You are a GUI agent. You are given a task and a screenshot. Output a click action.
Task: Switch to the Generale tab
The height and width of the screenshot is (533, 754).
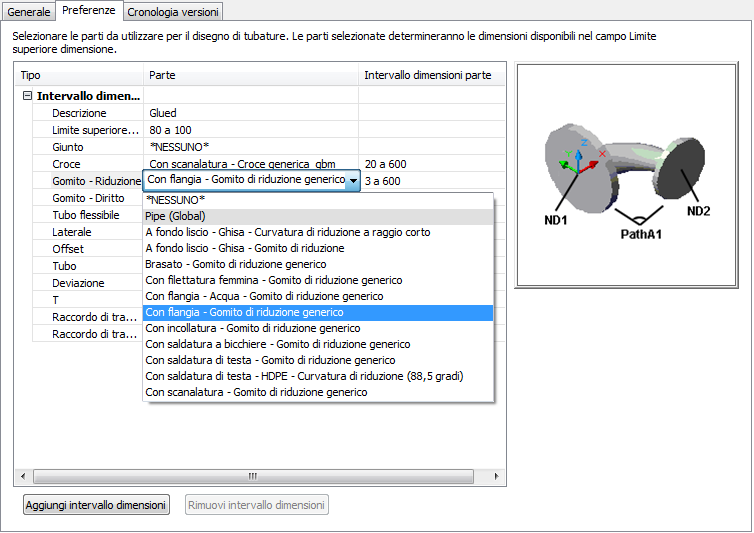click(x=28, y=12)
